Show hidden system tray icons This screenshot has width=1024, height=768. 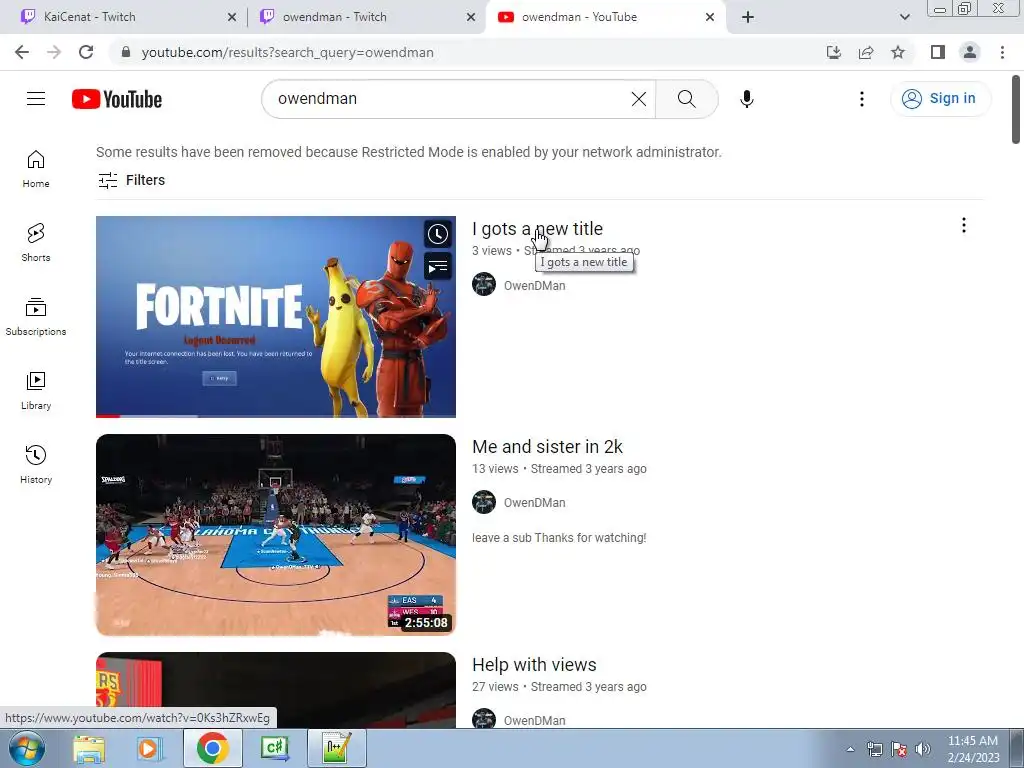850,749
